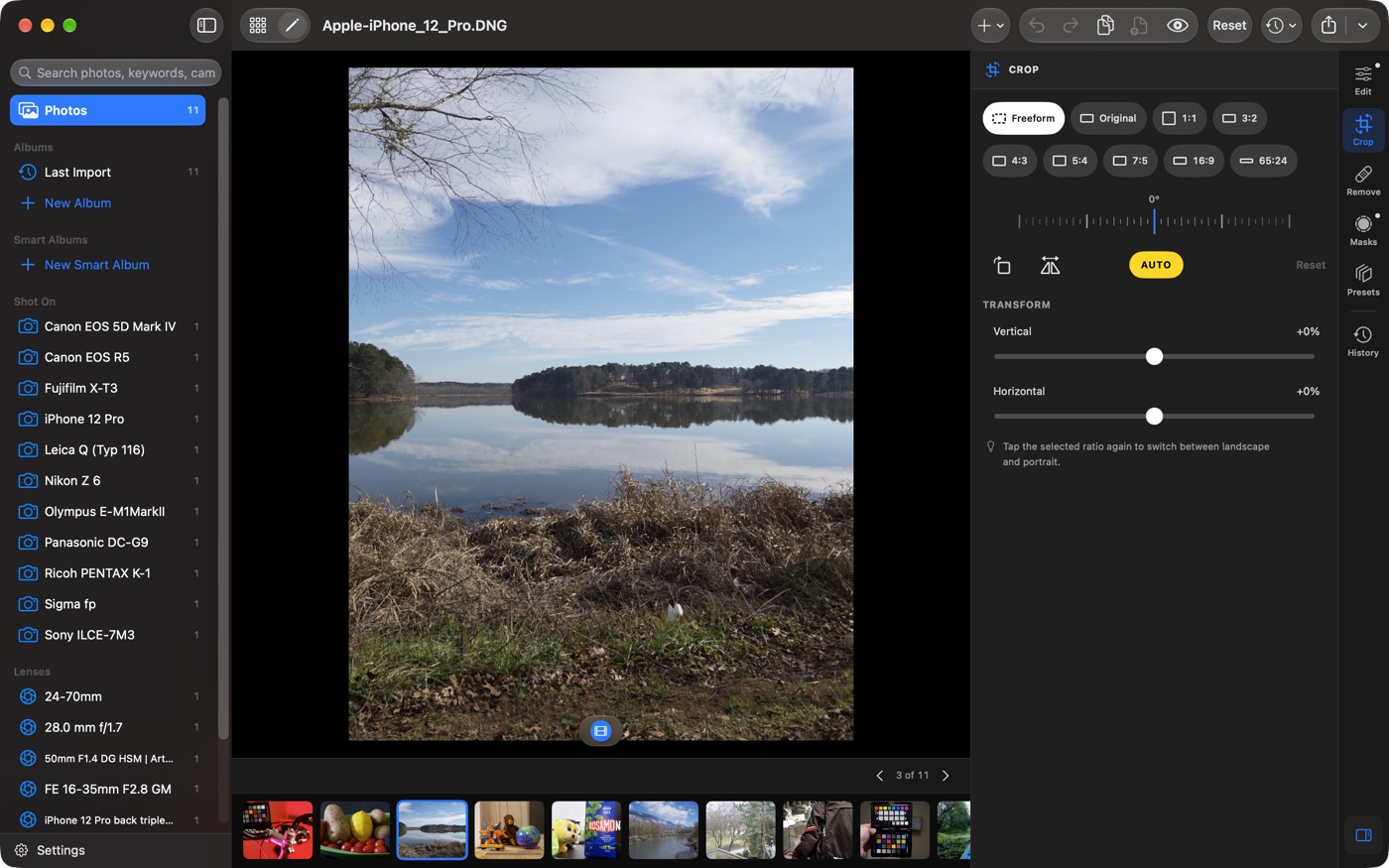Toggle the before/after eye preview
The height and width of the screenshot is (868, 1389).
click(x=1178, y=26)
